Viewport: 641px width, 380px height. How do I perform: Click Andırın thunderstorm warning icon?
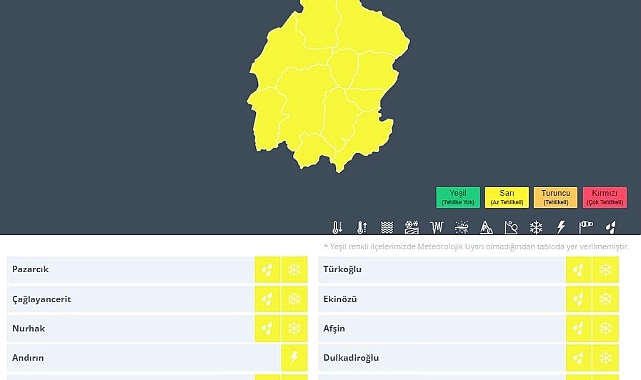(294, 358)
